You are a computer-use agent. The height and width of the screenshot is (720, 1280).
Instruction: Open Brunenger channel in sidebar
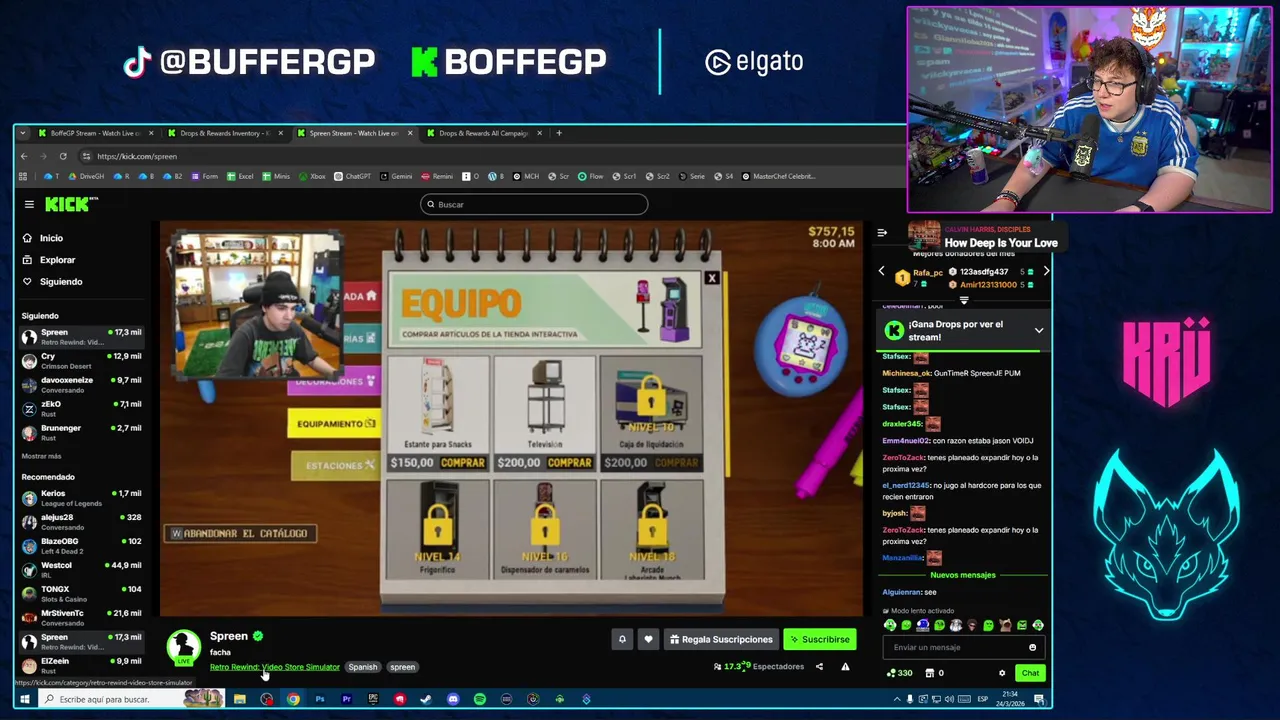coord(82,432)
